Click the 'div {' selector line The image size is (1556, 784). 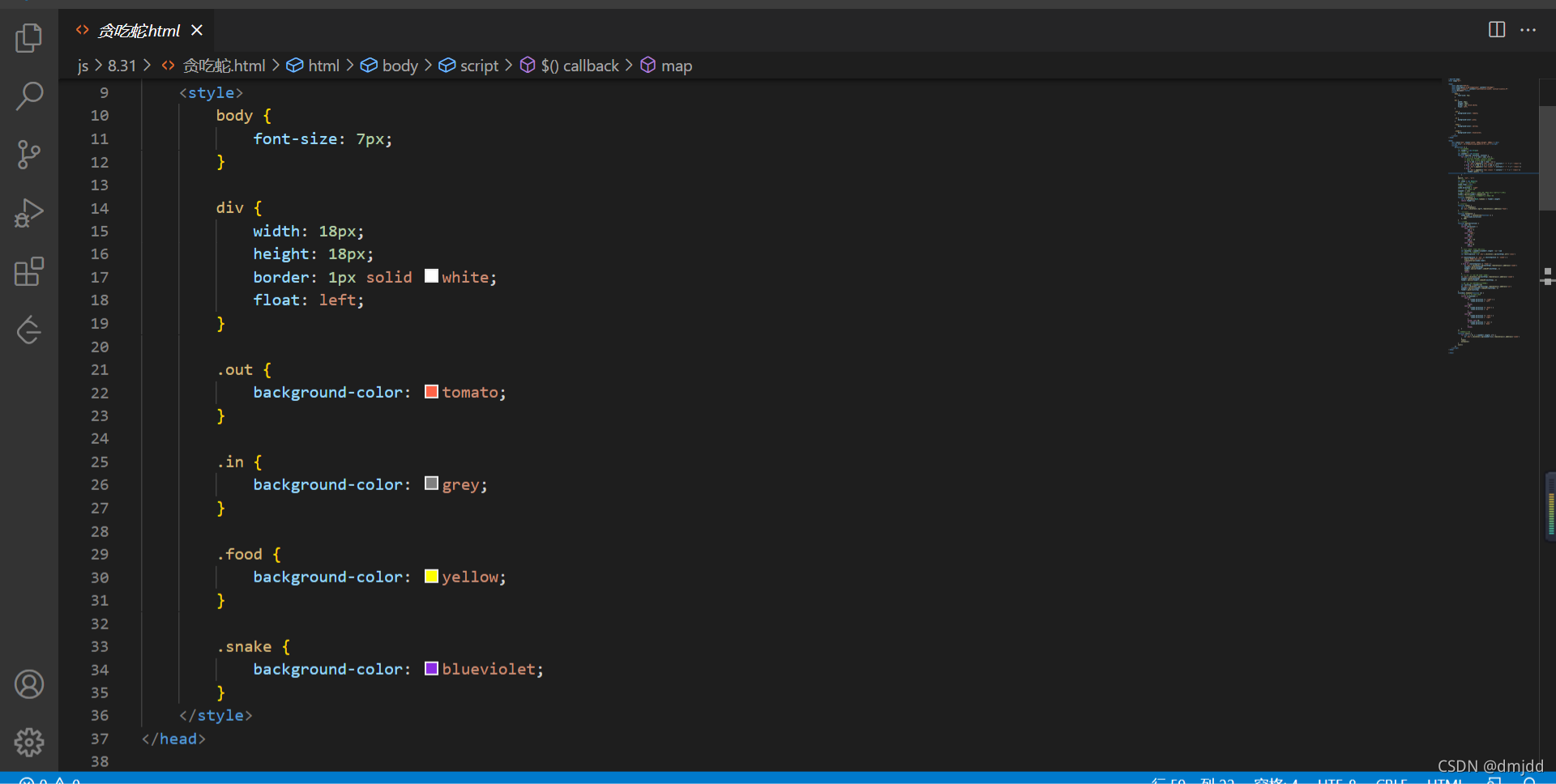coord(238,207)
